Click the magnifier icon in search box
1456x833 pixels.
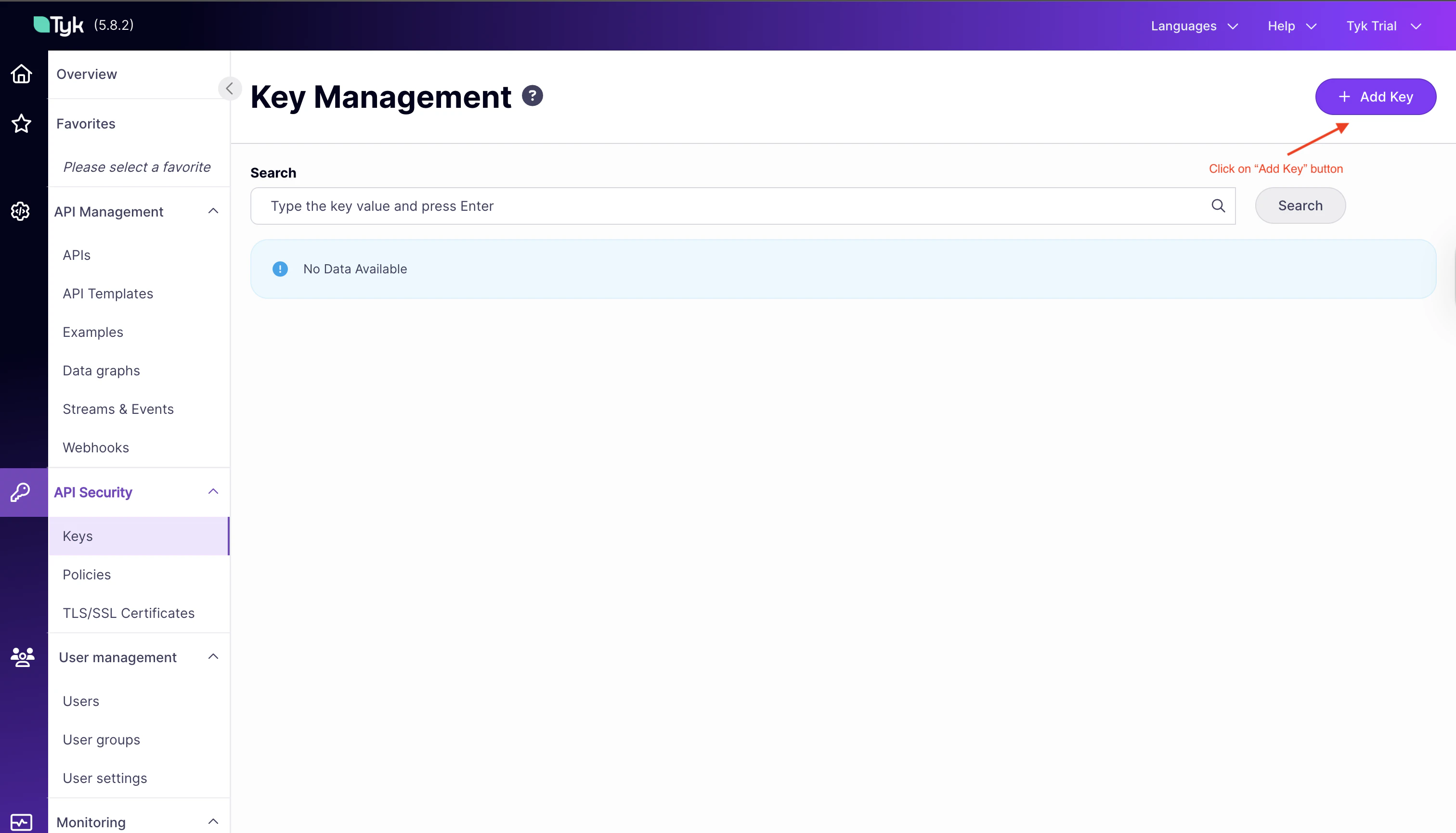click(x=1218, y=206)
